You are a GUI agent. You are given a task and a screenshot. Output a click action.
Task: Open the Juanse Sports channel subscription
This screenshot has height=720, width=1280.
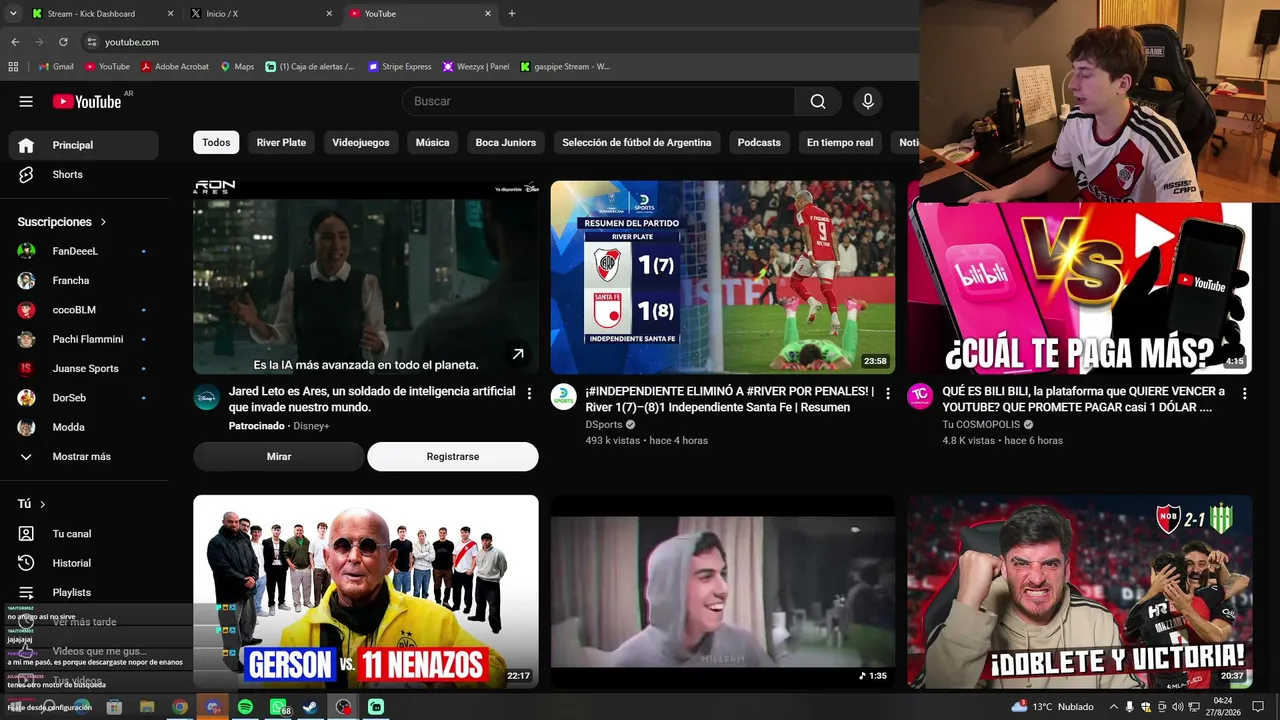pos(84,368)
